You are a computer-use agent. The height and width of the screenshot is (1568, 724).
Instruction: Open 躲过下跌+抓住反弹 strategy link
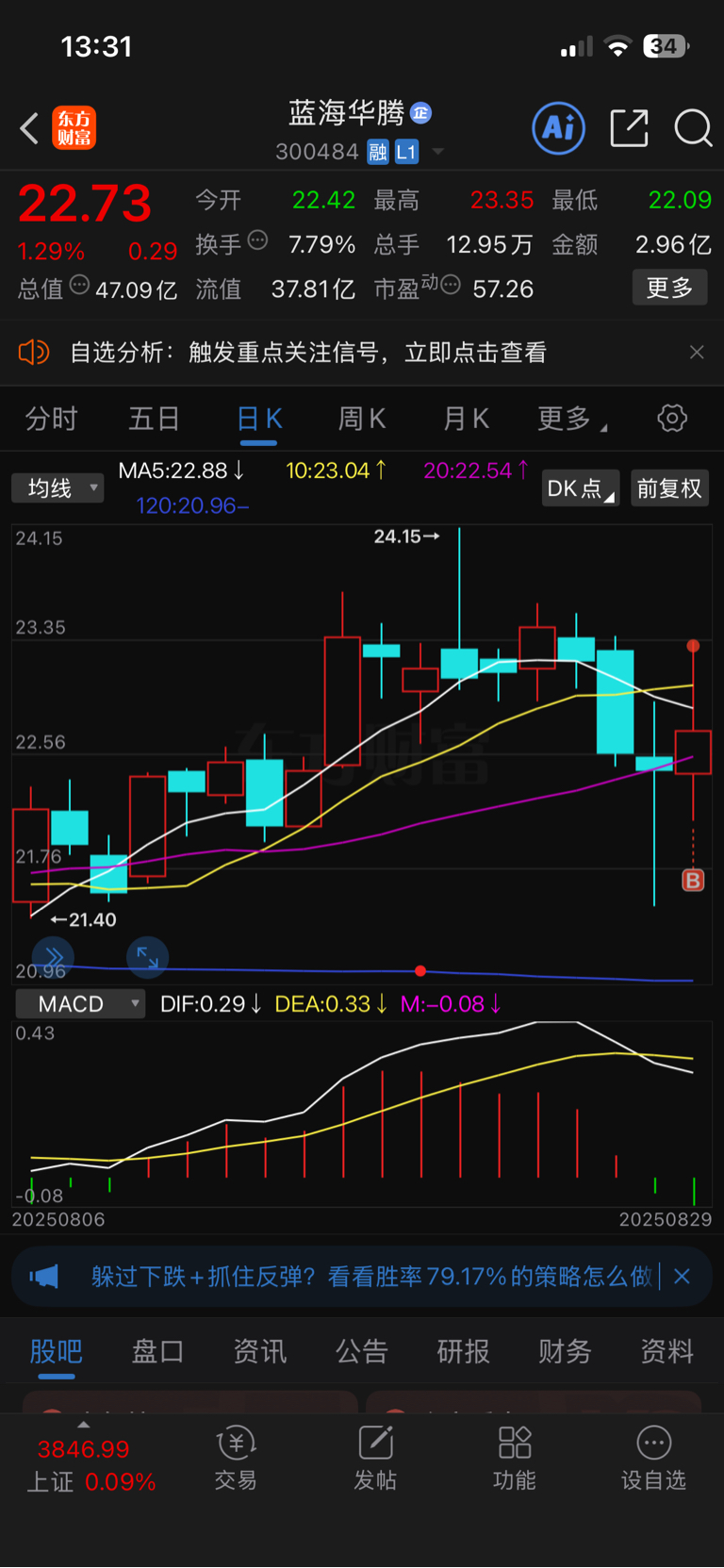371,1277
